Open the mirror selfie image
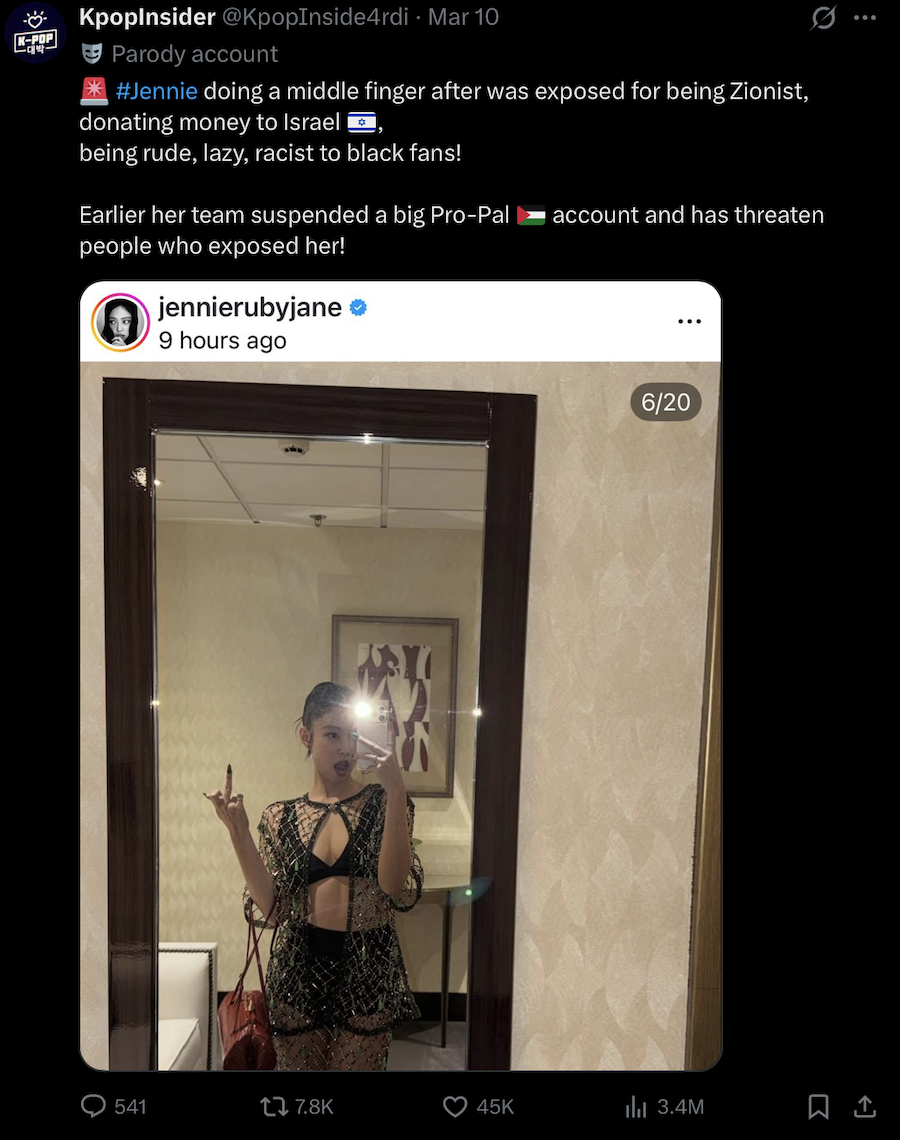Image resolution: width=900 pixels, height=1140 pixels. (x=401, y=715)
